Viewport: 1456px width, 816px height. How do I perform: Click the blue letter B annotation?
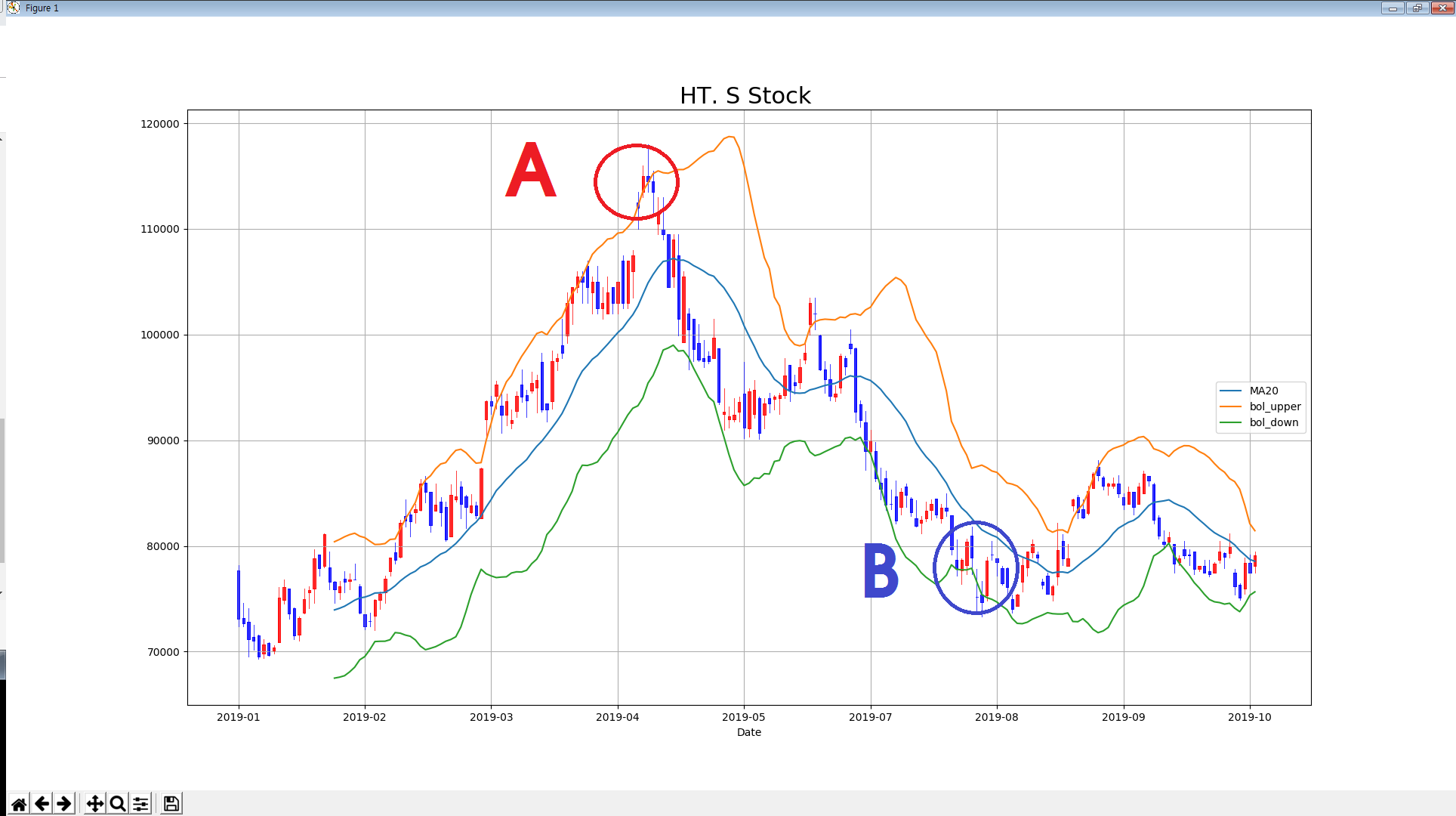tap(881, 571)
